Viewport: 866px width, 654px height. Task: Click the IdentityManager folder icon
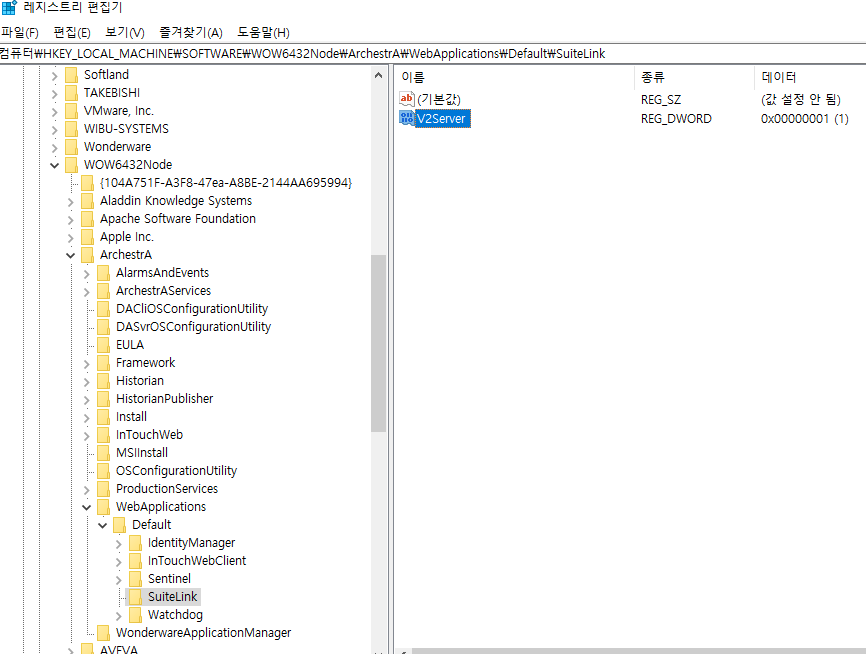(x=135, y=542)
